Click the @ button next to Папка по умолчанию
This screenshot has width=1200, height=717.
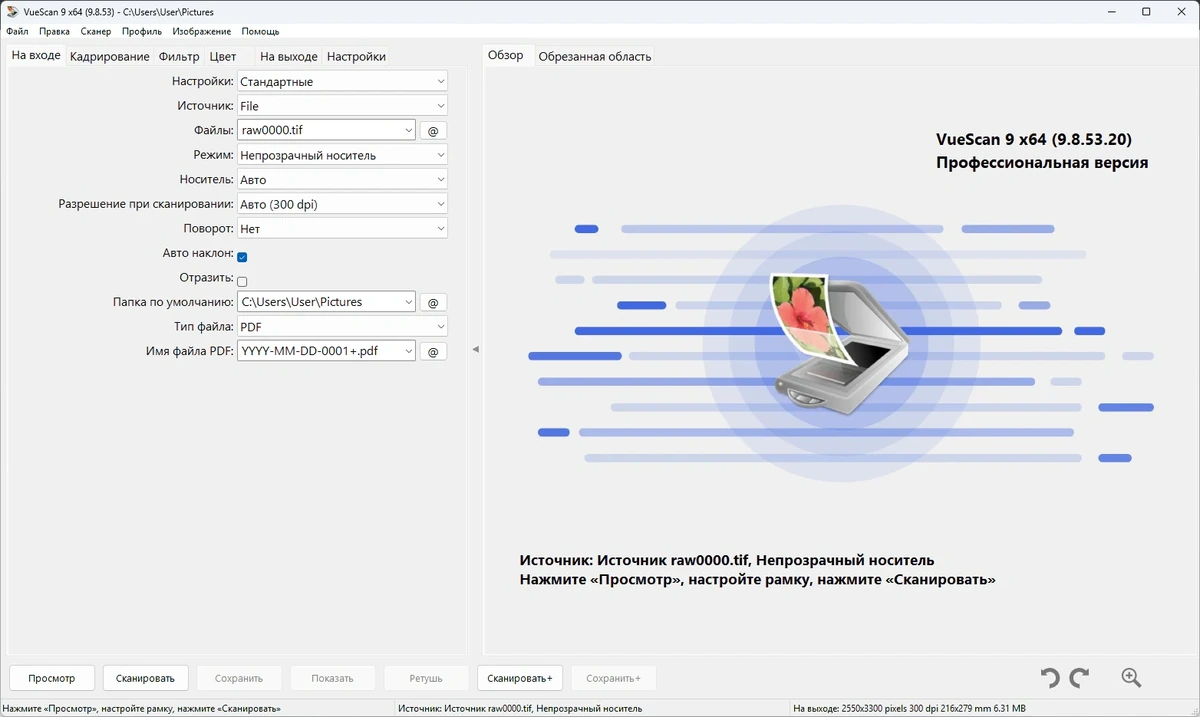click(433, 302)
